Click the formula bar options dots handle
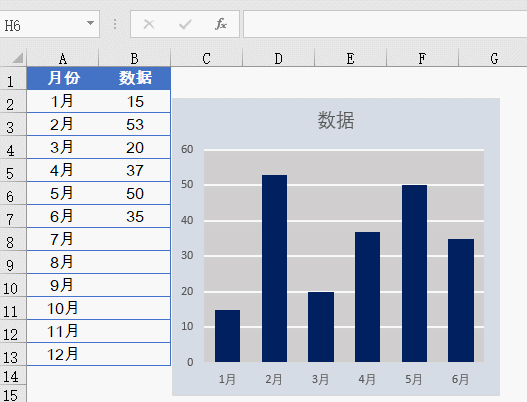The width and height of the screenshot is (527, 402). (x=115, y=24)
